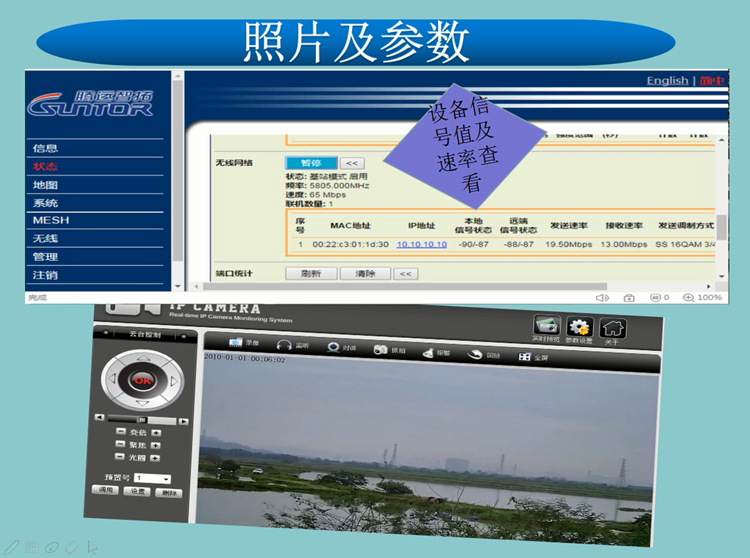Click 注销 to log out
This screenshot has width=750, height=558.
[x=45, y=275]
